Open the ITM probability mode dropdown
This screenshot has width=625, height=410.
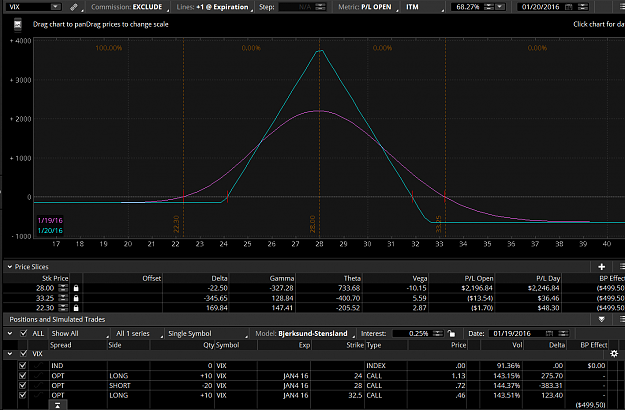(x=424, y=7)
